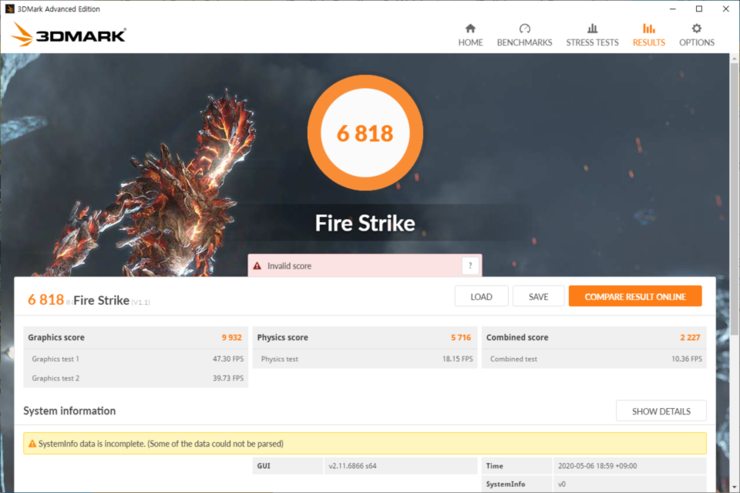Click the SystemInfo incomplete warning icon
Screen dimensions: 740x493
click(x=32, y=443)
